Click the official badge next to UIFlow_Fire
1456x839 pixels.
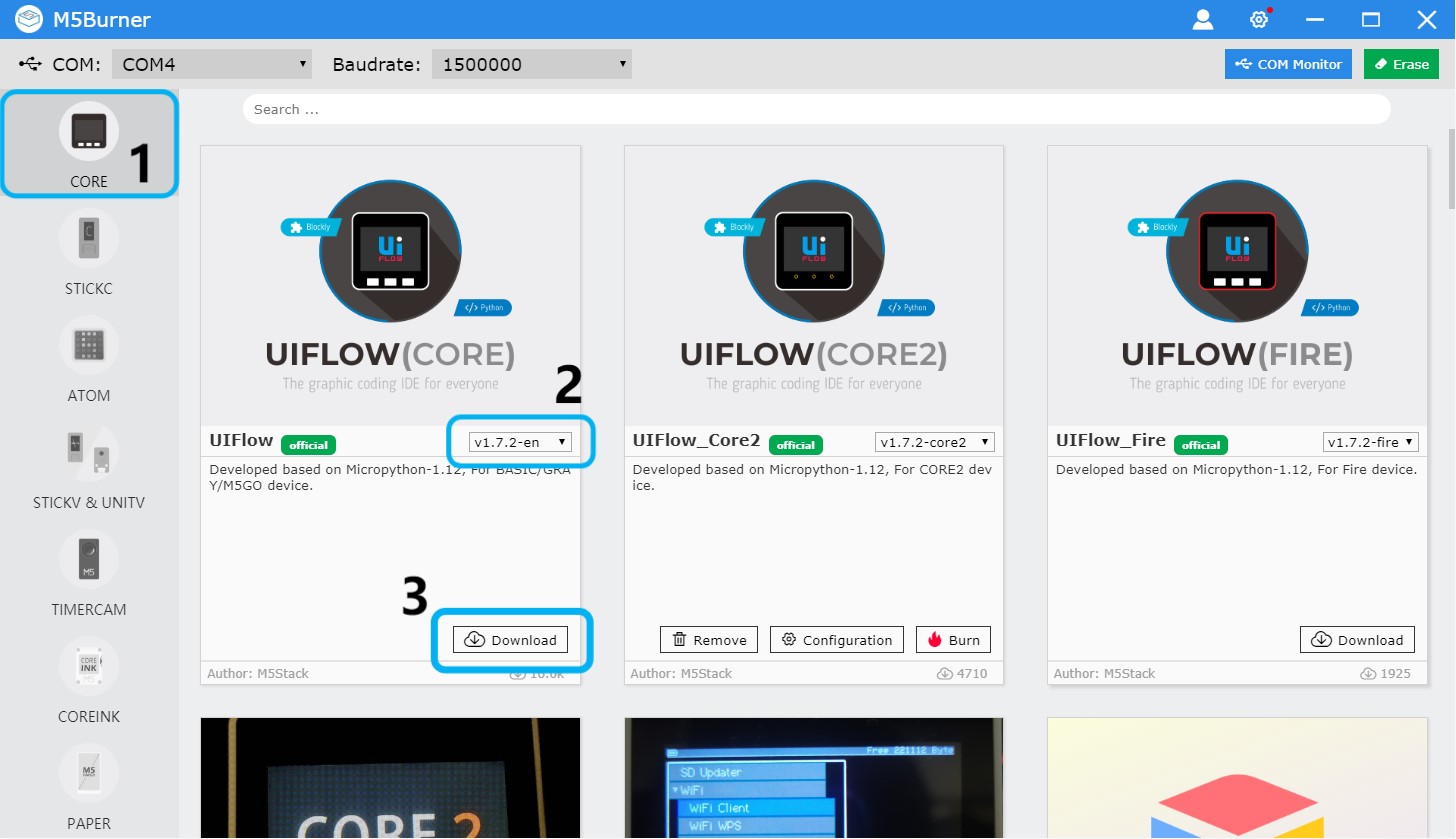pyautogui.click(x=1202, y=445)
